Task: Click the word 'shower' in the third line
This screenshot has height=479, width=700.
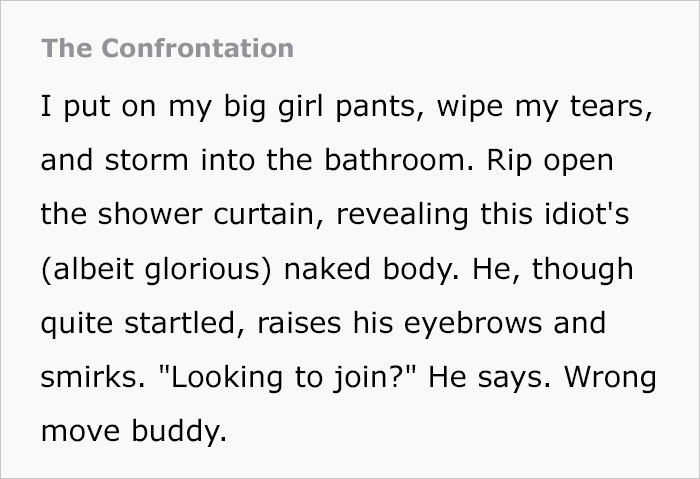Action: (x=150, y=213)
